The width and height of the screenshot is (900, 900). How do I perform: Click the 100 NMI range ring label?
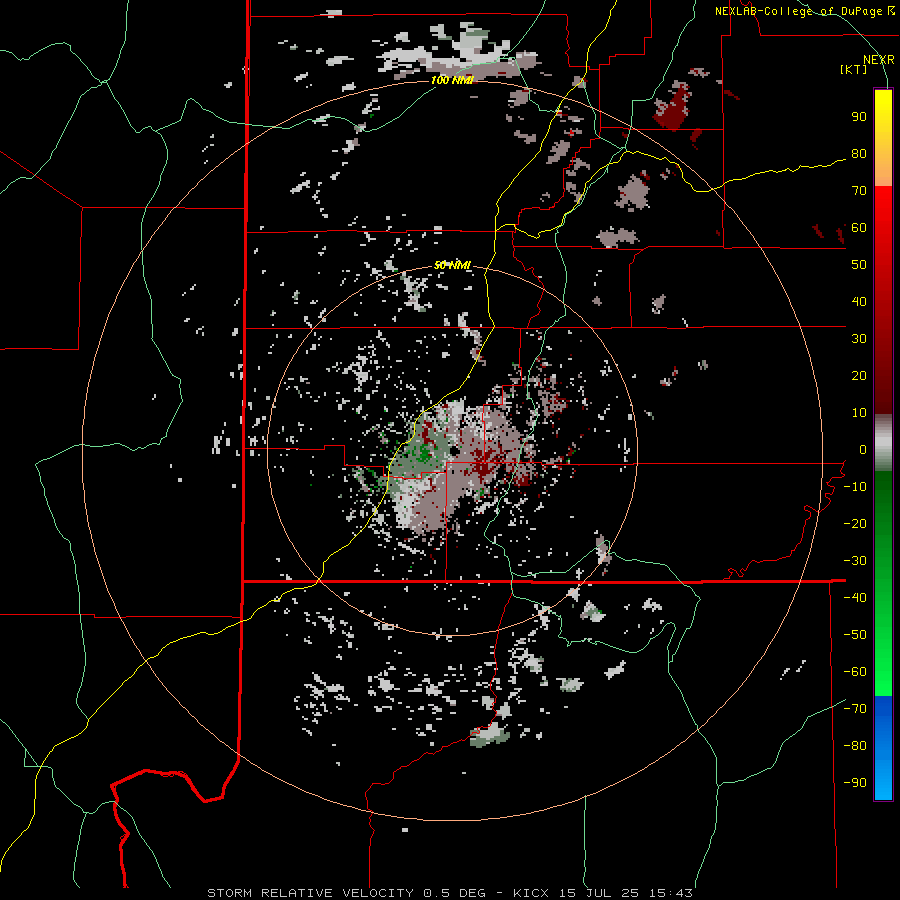point(452,80)
